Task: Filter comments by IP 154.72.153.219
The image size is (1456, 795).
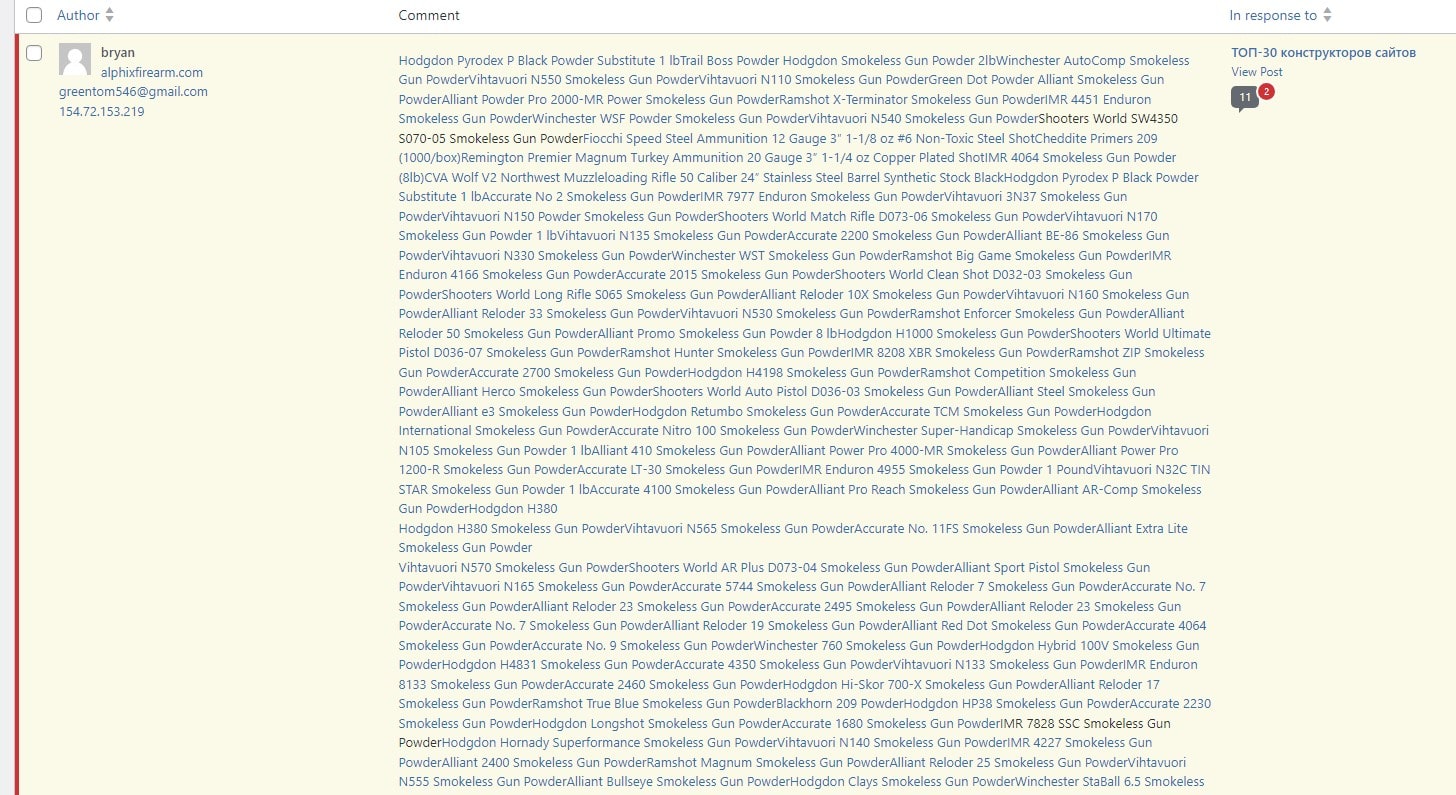Action: pos(101,111)
